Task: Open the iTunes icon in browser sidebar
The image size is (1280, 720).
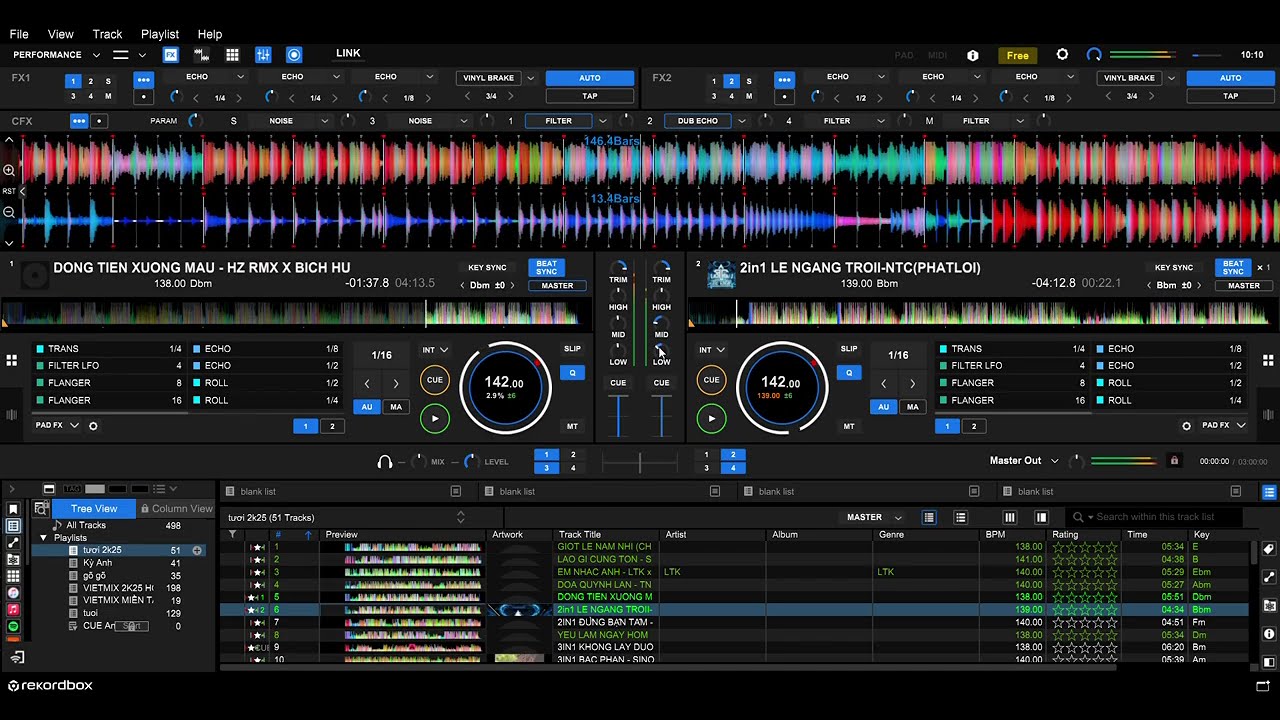Action: click(13, 593)
